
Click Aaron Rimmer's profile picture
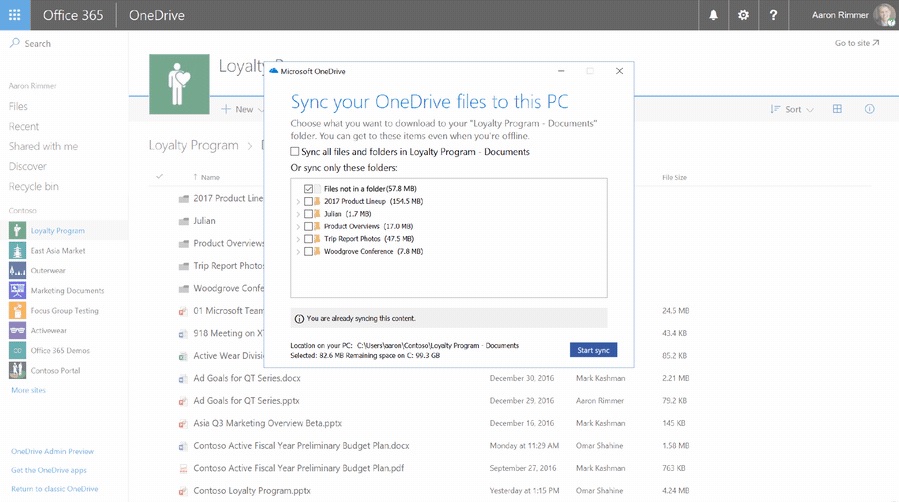(884, 15)
